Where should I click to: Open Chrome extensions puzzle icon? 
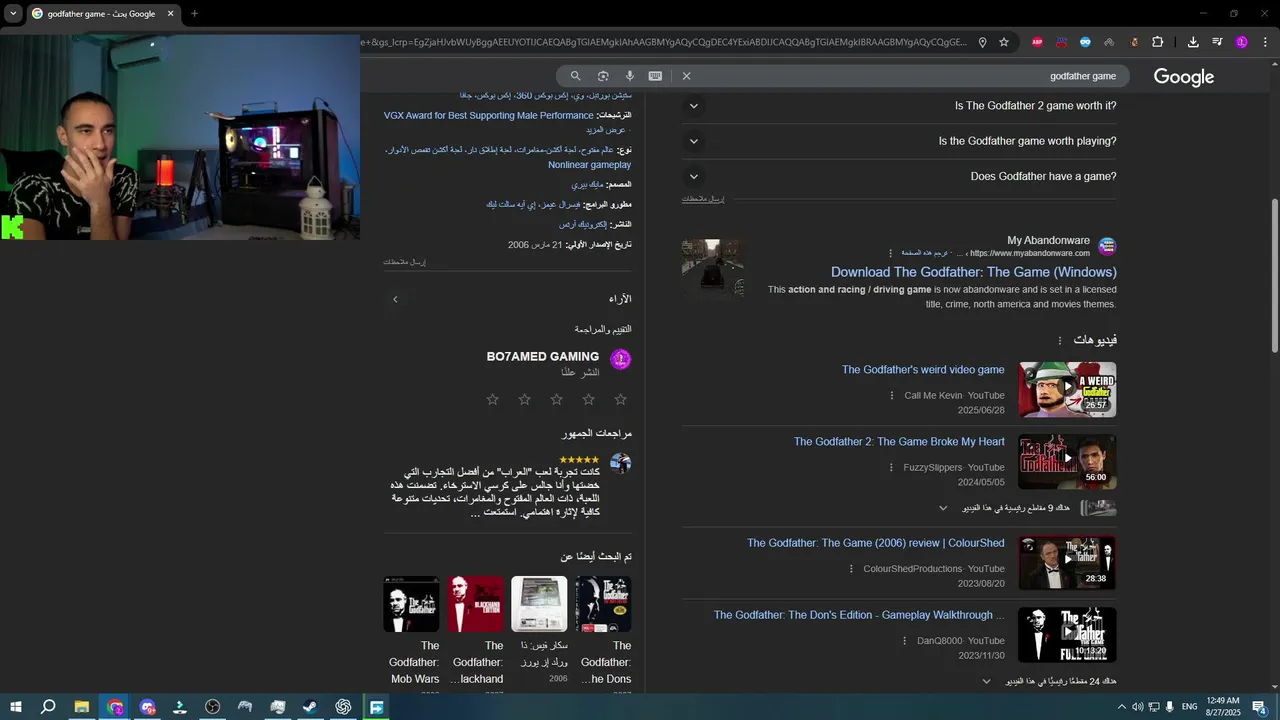tap(1158, 42)
